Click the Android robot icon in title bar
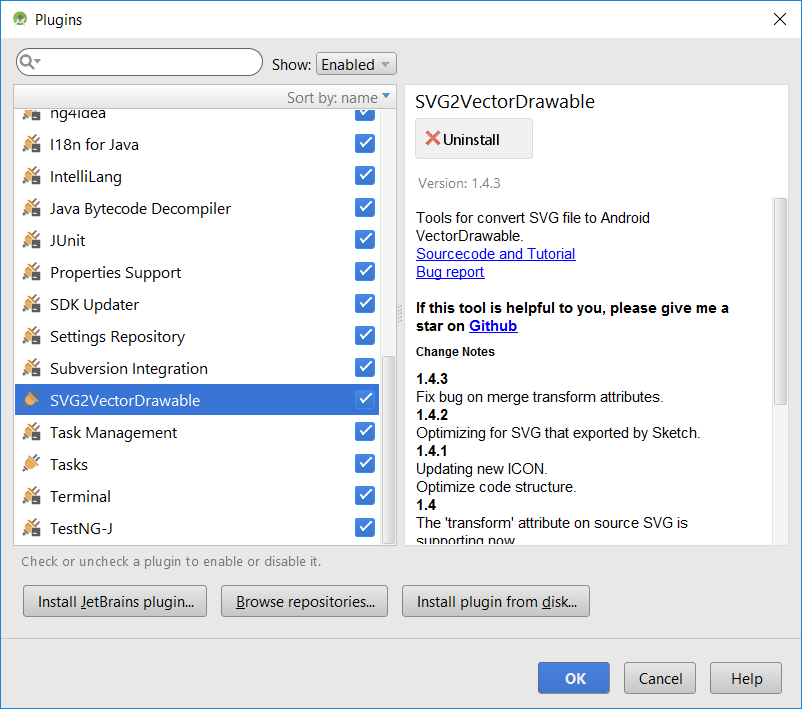This screenshot has width=802, height=709. [20, 19]
